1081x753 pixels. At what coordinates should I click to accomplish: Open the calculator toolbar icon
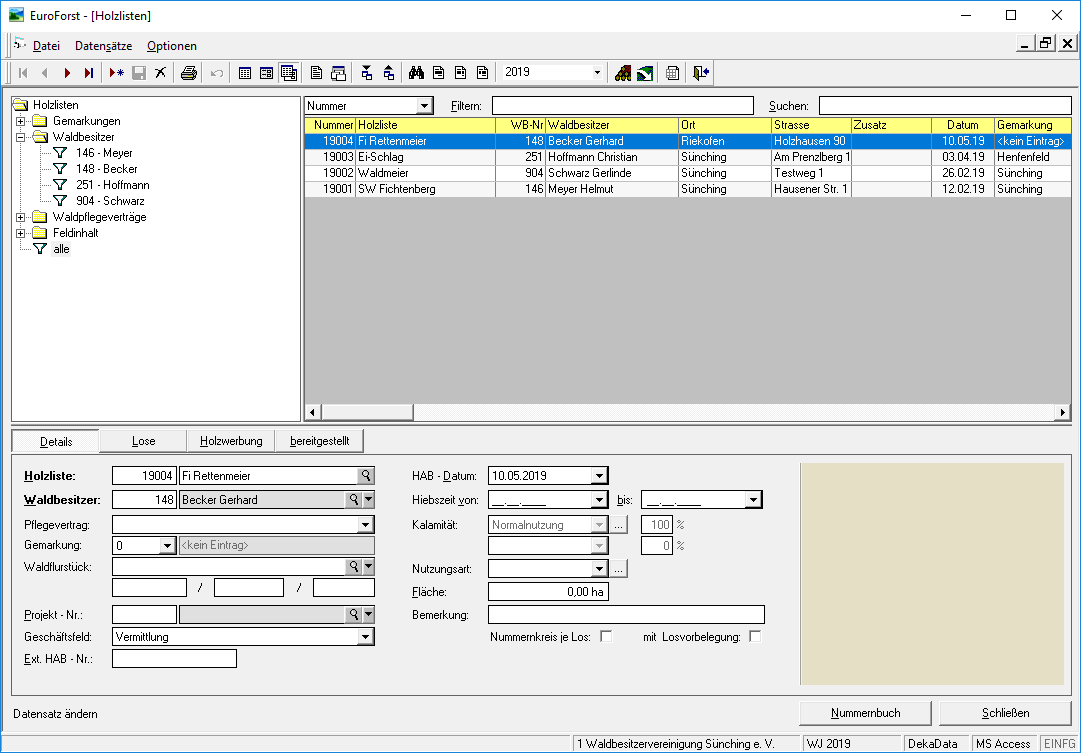[673, 72]
